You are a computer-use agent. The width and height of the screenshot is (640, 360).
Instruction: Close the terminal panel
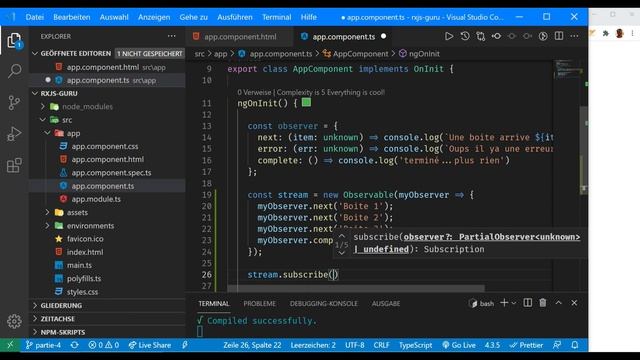pos(574,303)
